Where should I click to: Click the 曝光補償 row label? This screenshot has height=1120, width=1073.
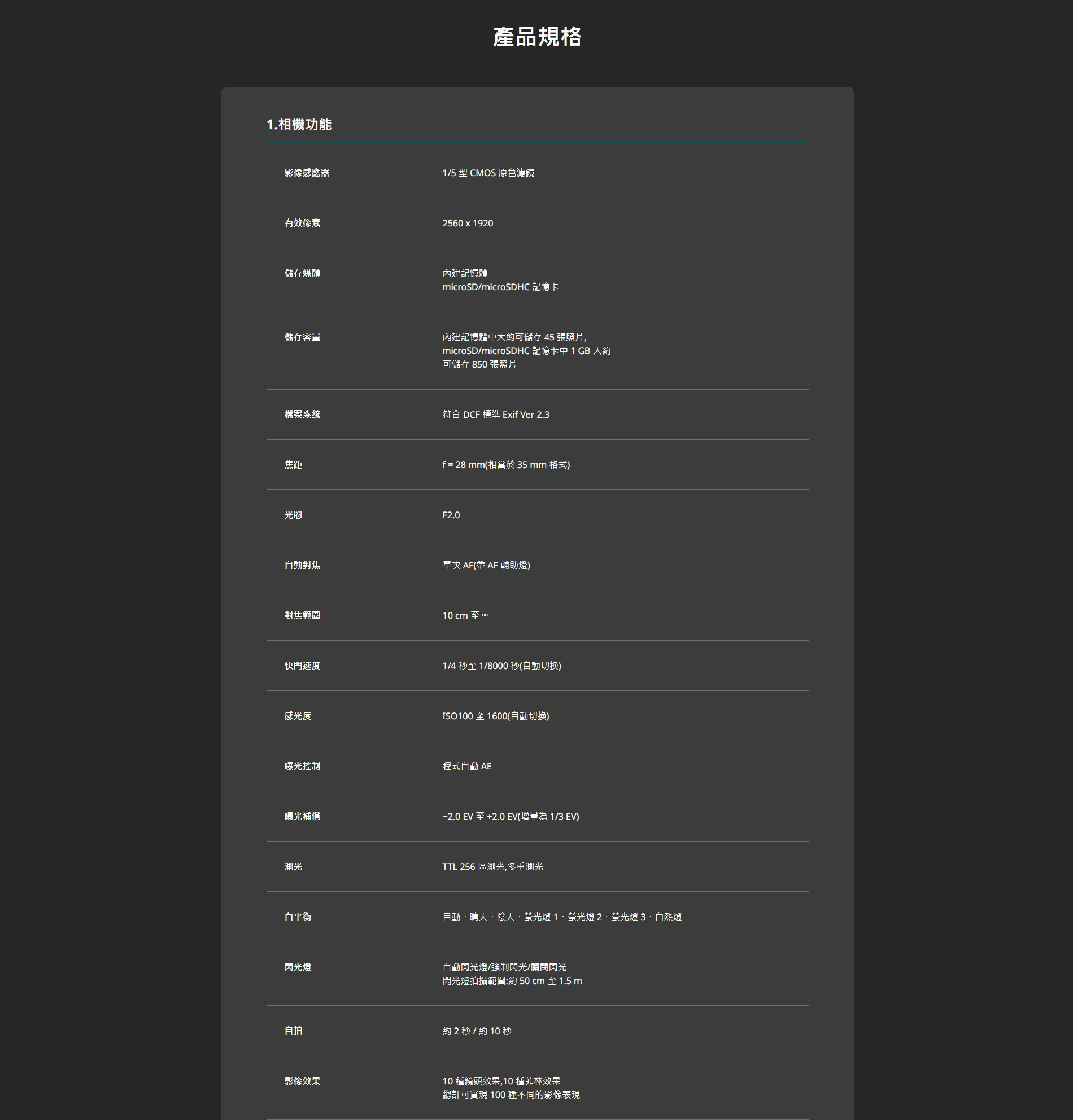tap(302, 817)
